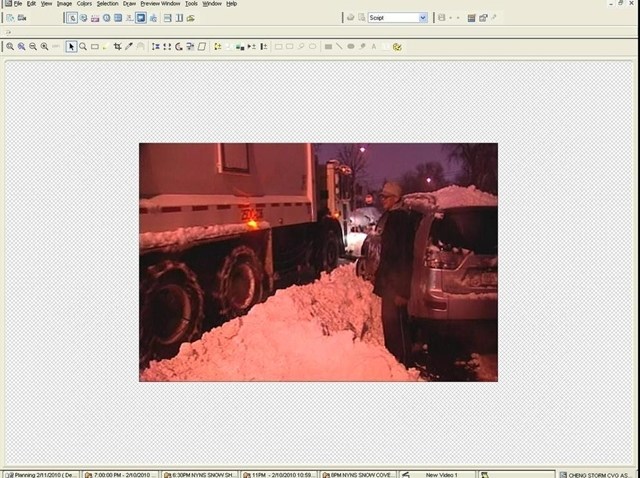Click the brown table icon near Script box
The image size is (640, 478).
pyautogui.click(x=471, y=18)
